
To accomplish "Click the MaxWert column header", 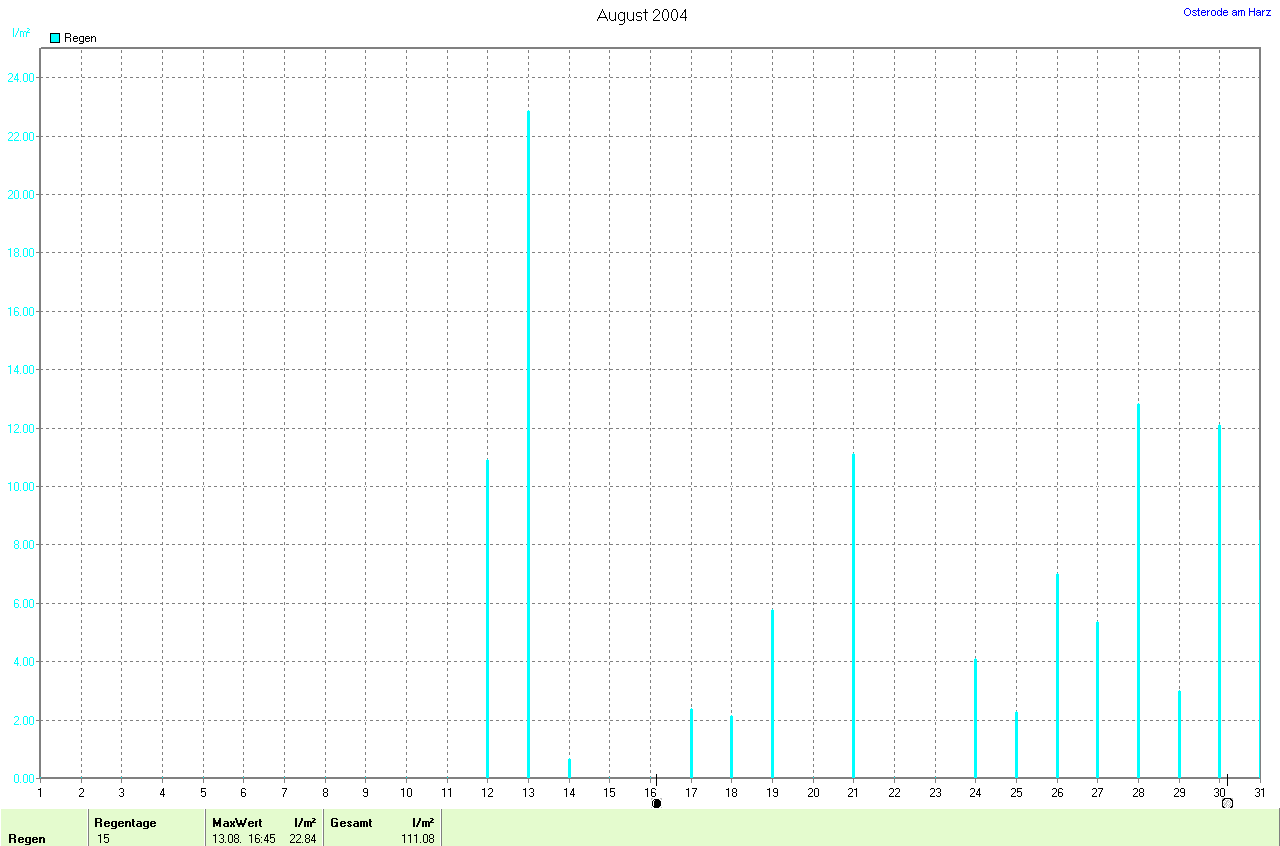I will coord(236,823).
